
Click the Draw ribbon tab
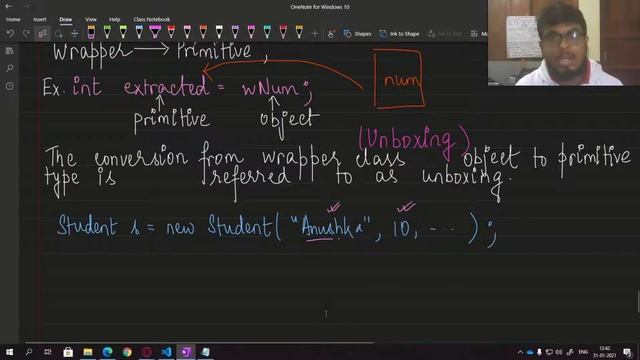point(65,19)
